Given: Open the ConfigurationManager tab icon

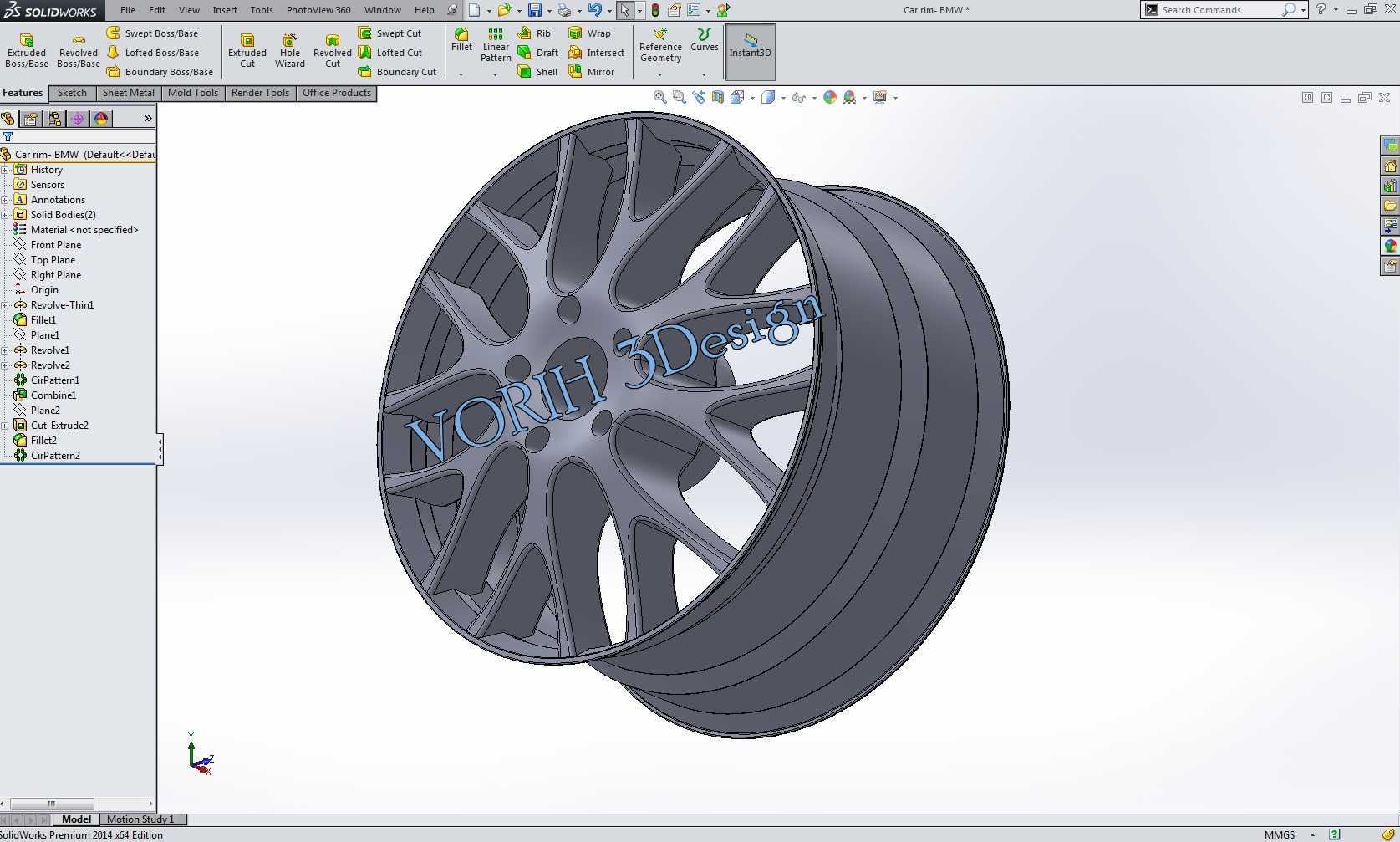Looking at the screenshot, I should (54, 119).
